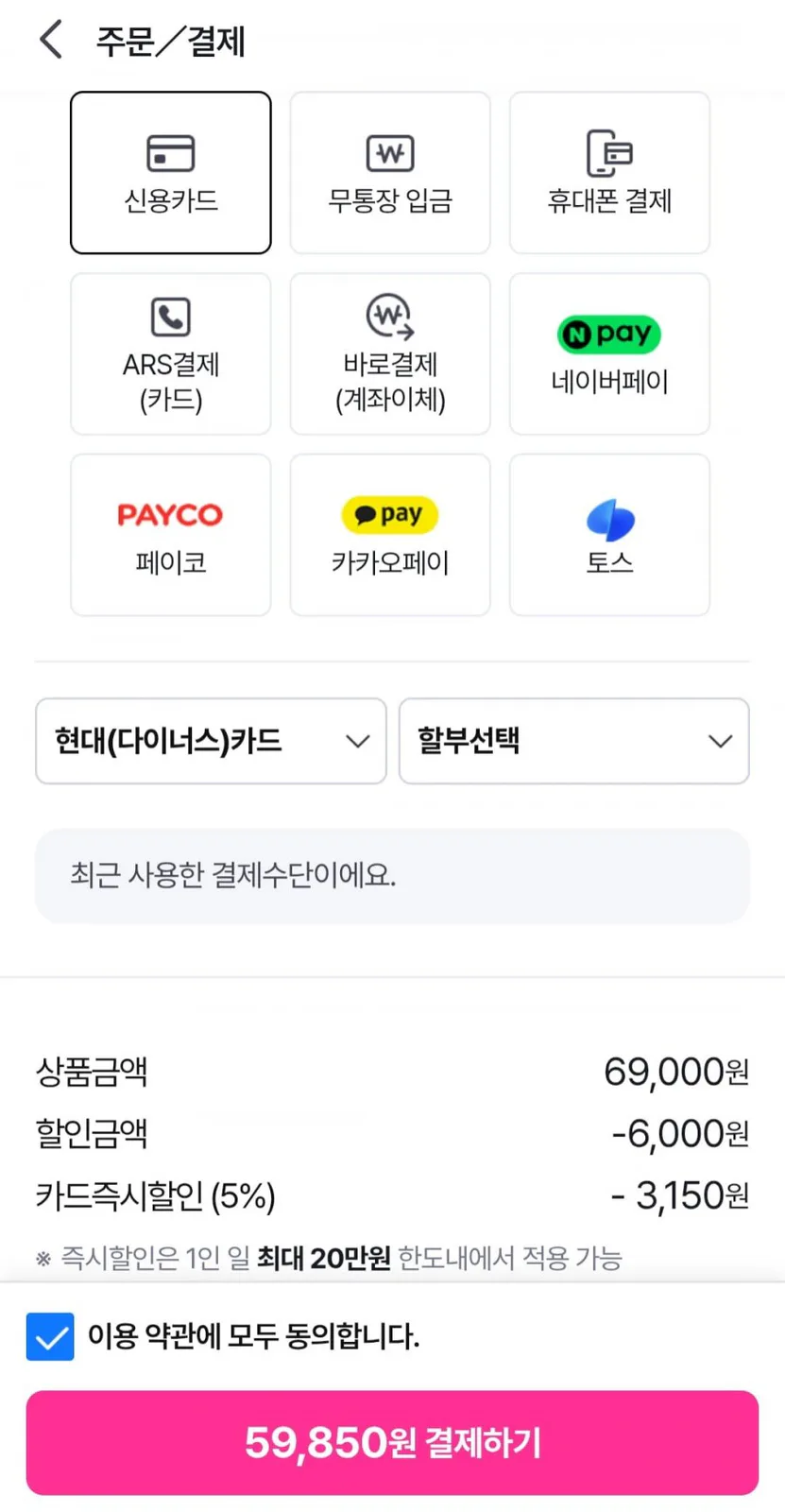This screenshot has width=785, height=1512.
Task: Tap the 이용 약관에 모두 동의합니다 text
Action: click(x=253, y=1336)
